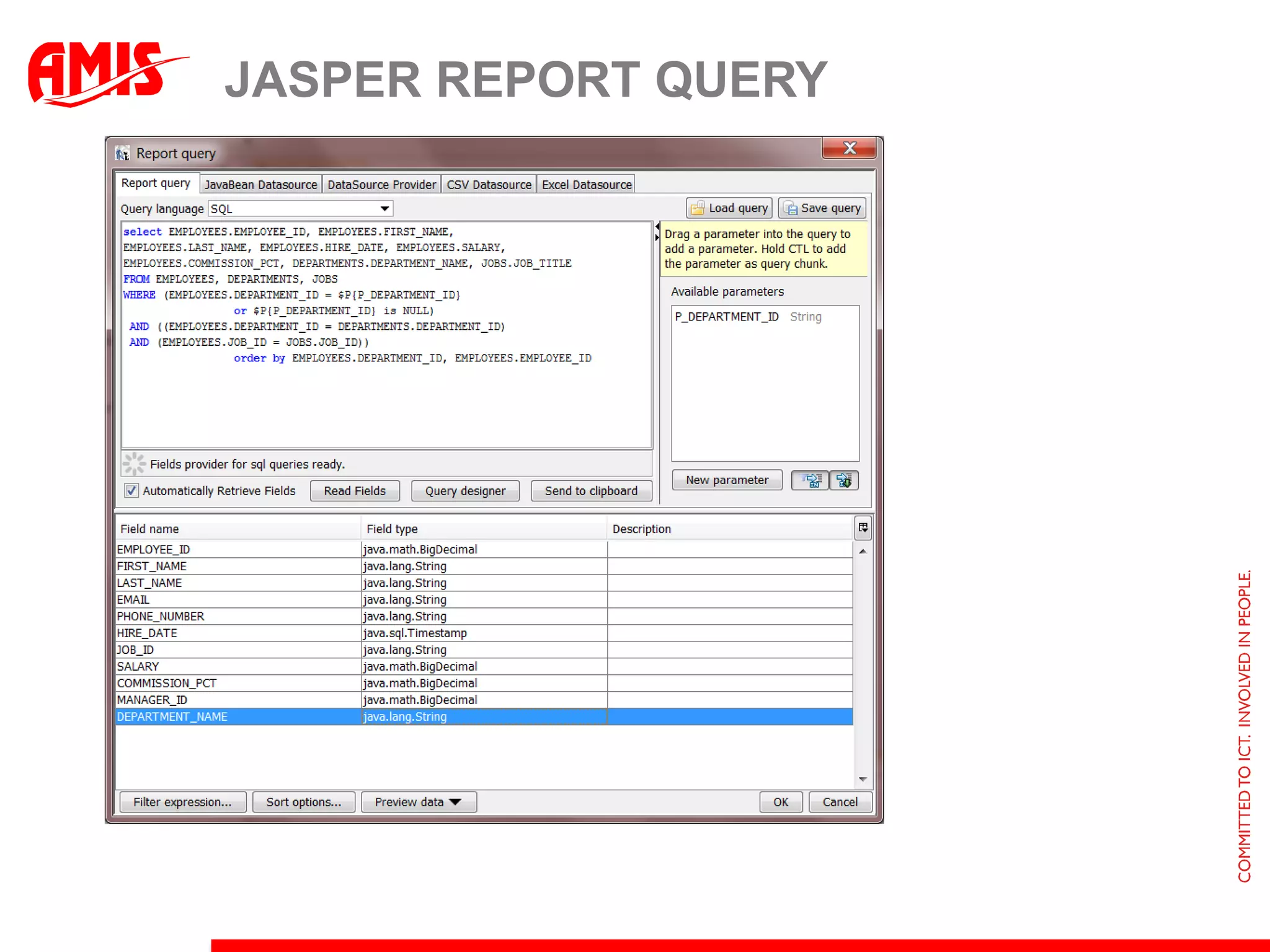Go to the Excel Datasource tab
Image resolution: width=1270 pixels, height=952 pixels.
click(587, 185)
